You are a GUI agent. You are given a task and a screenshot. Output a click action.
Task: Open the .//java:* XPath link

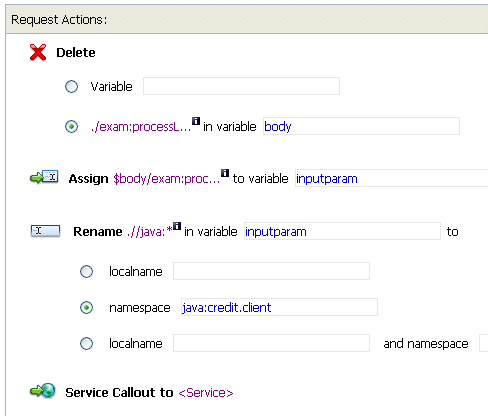point(150,232)
